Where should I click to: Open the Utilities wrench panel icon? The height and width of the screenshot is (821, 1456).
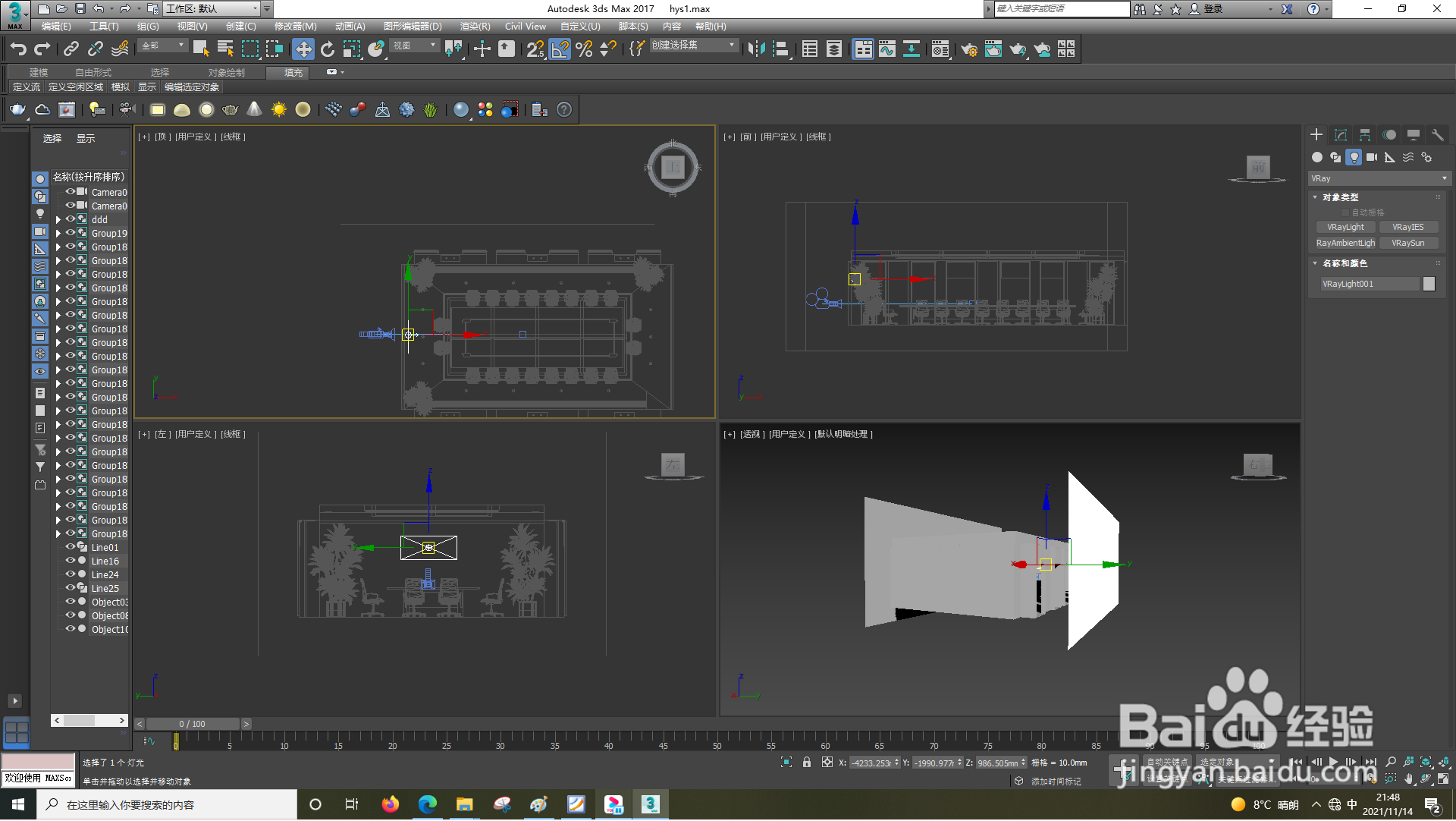click(1437, 135)
